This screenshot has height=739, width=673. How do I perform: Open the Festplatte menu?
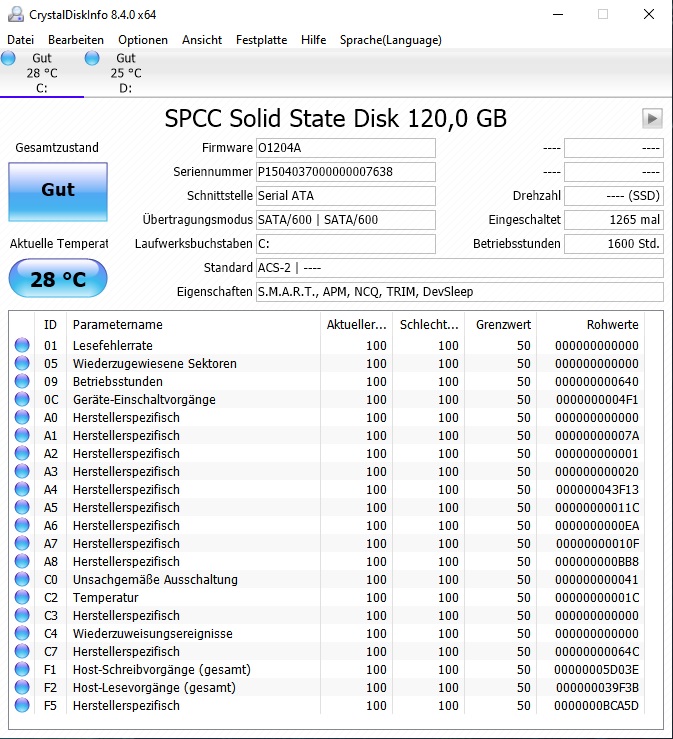coord(262,40)
